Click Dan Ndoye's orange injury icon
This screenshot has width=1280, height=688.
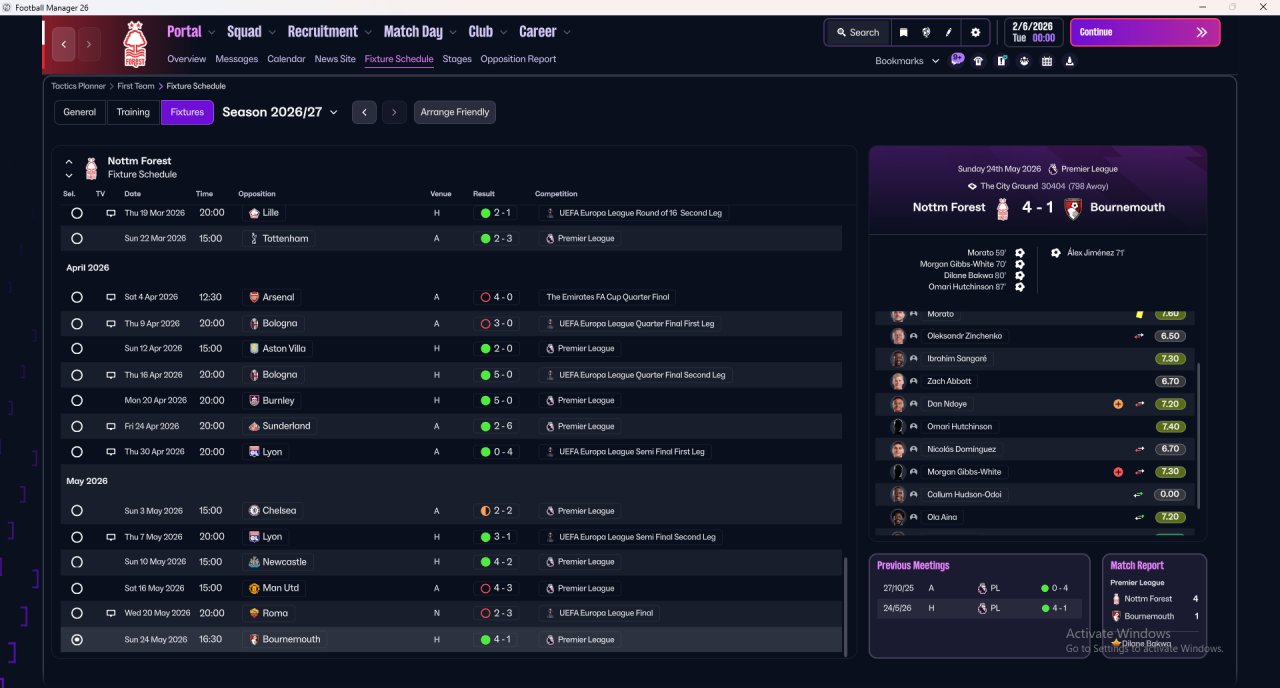point(1118,404)
